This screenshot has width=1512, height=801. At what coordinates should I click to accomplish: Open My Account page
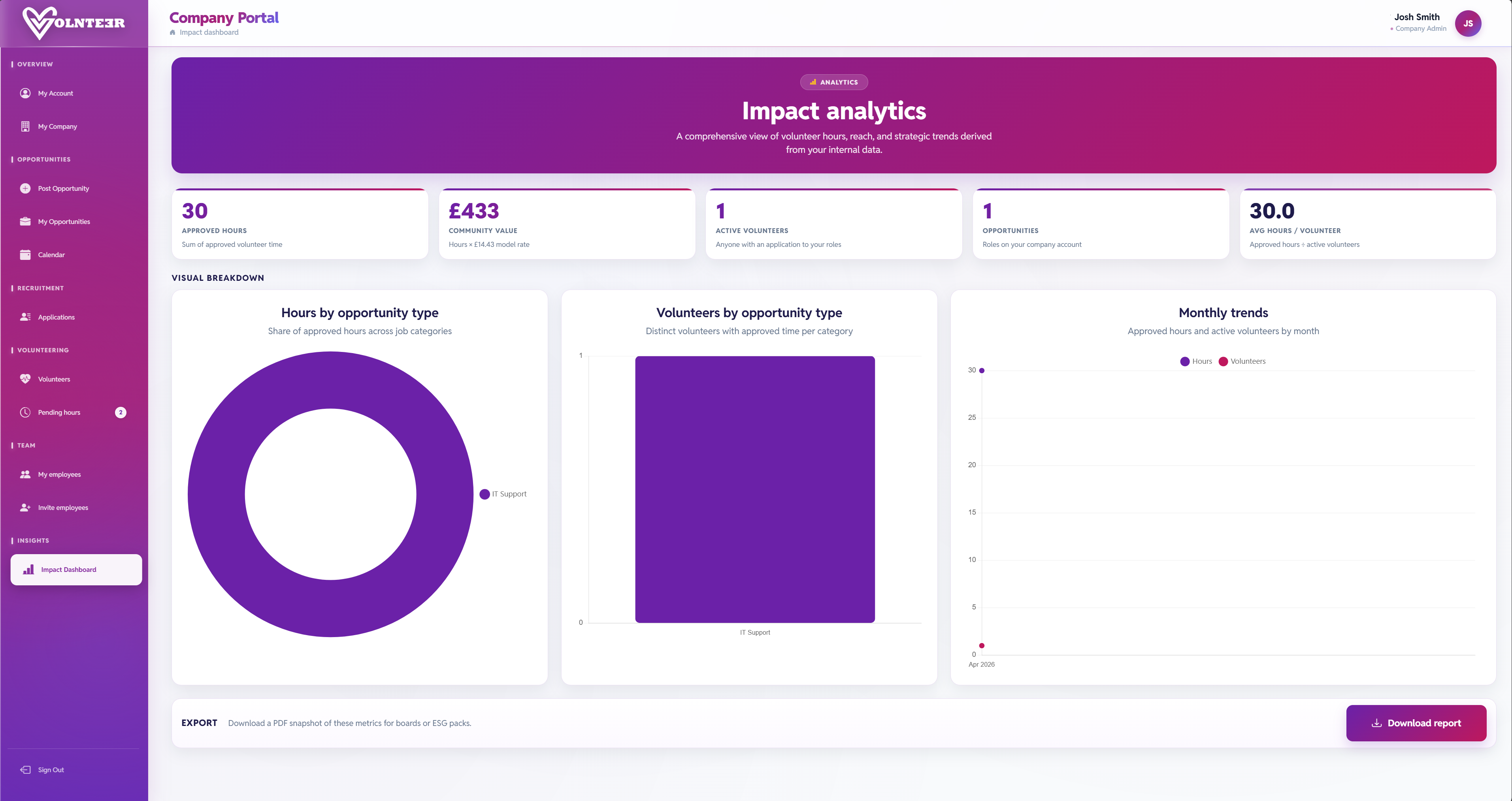tap(76, 93)
